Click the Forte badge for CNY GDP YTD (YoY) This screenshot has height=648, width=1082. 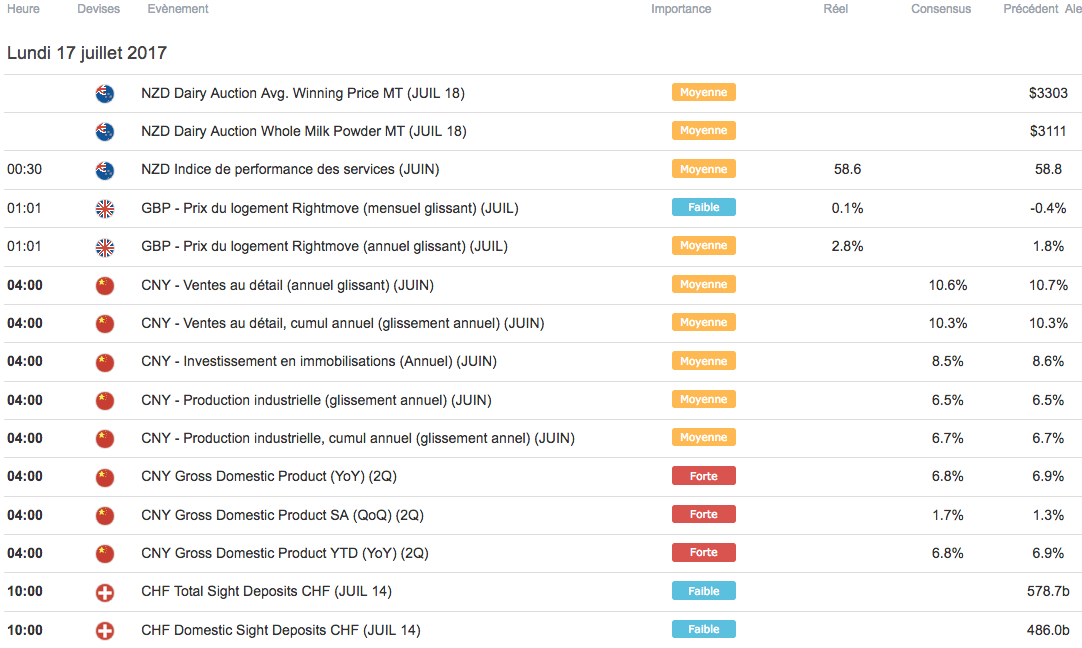click(x=703, y=552)
